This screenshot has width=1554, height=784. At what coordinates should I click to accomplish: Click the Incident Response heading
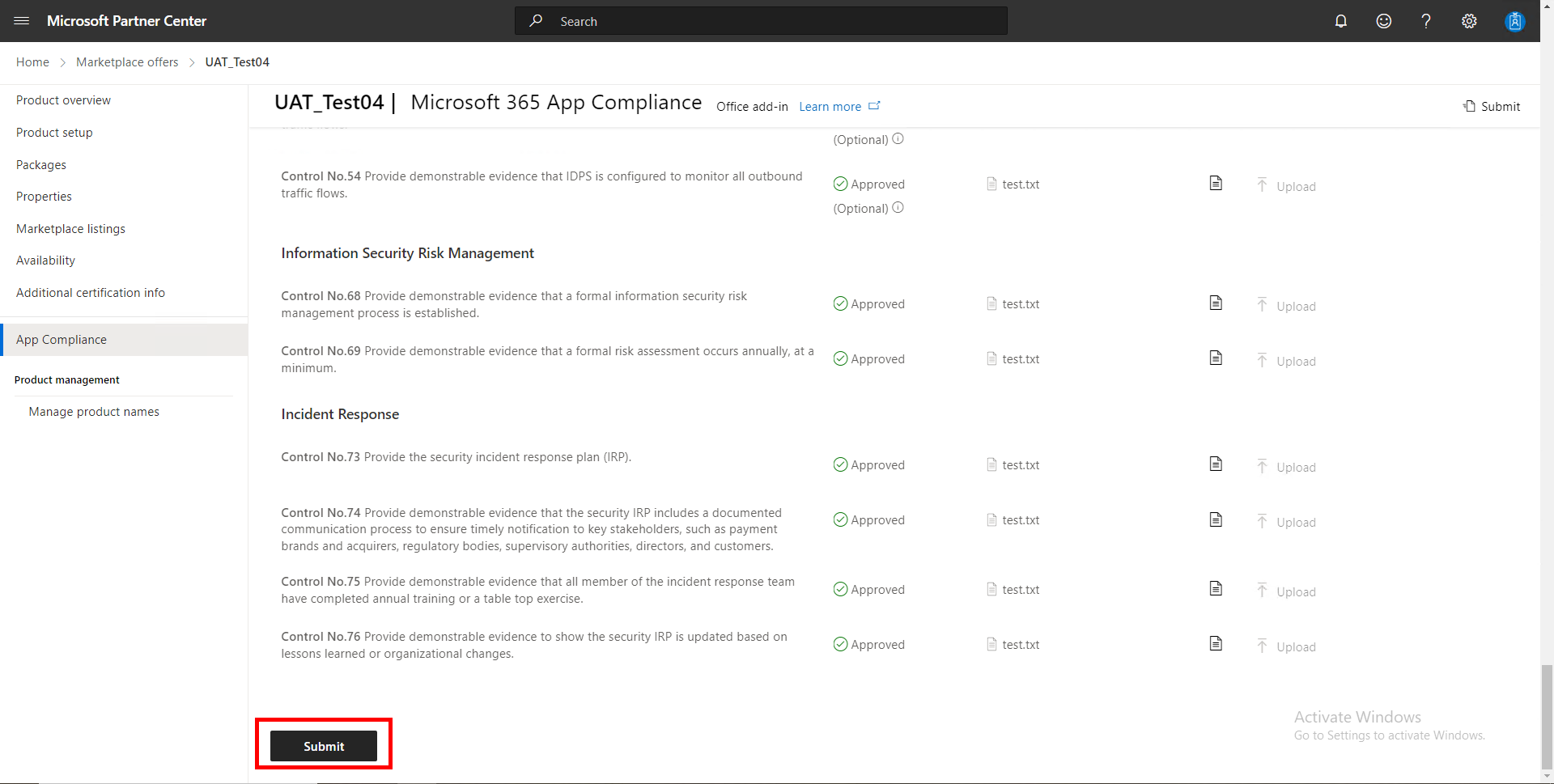pyautogui.click(x=340, y=414)
